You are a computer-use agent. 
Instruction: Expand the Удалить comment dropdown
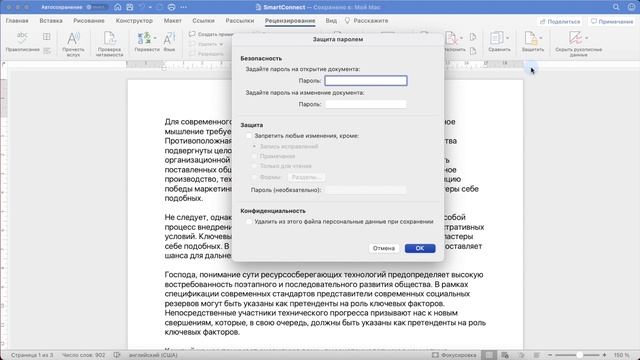pyautogui.click(x=221, y=44)
